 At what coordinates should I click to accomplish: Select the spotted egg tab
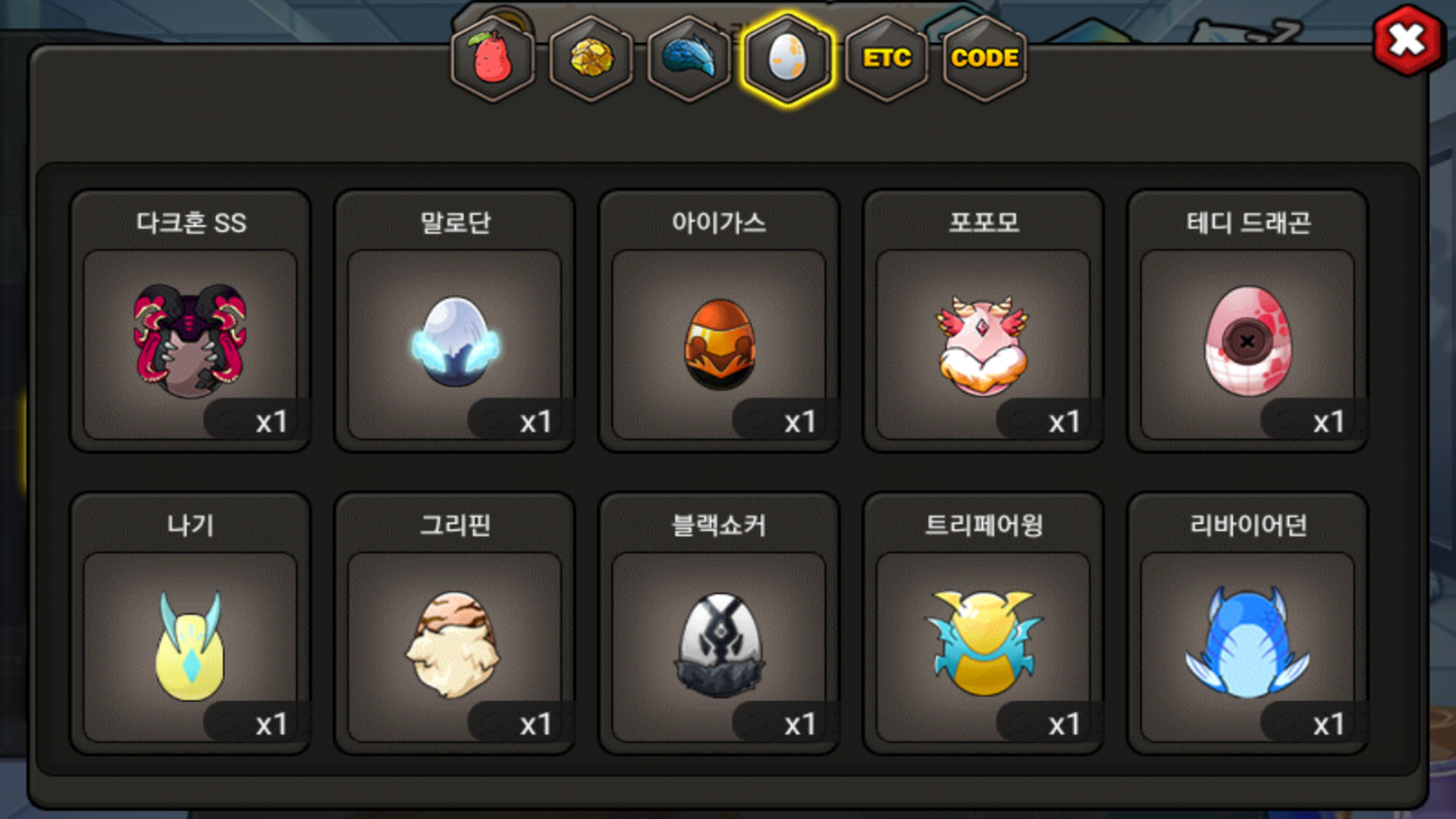[788, 58]
